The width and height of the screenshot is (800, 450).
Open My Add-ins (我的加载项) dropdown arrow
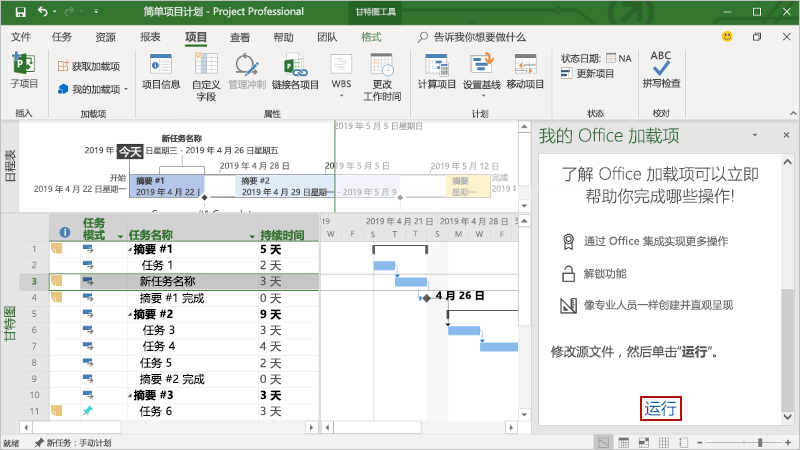(x=126, y=89)
